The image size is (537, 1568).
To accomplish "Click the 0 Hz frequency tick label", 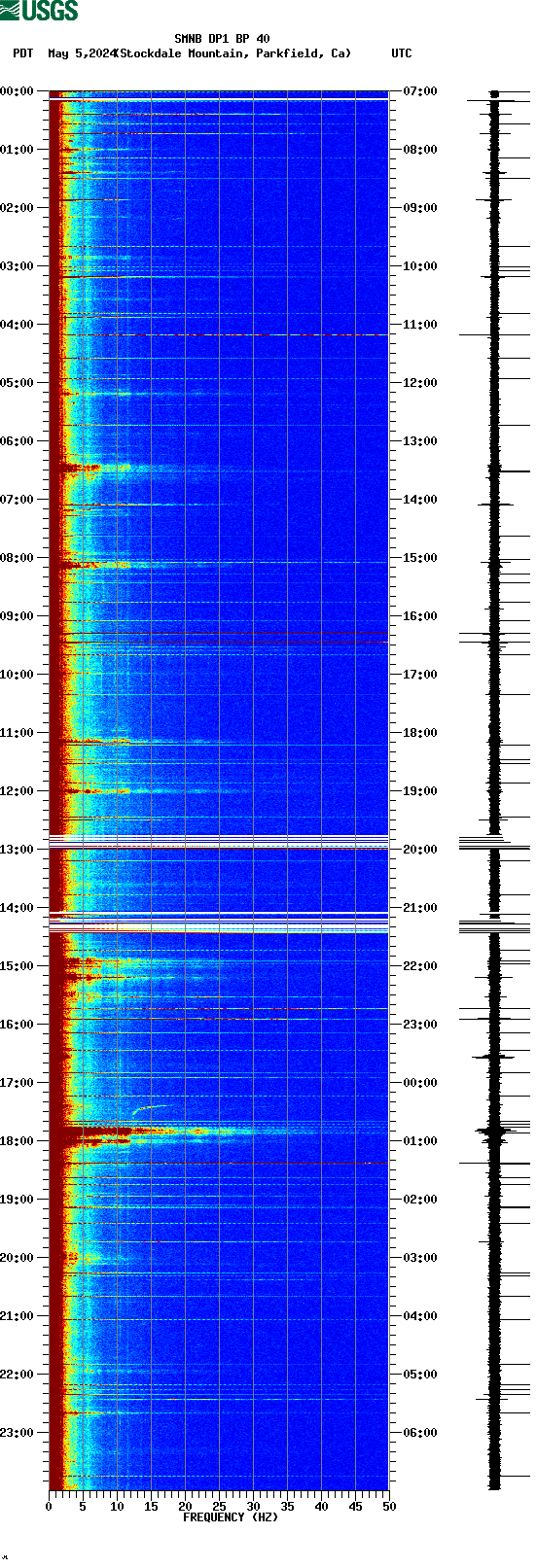I will tap(49, 1507).
